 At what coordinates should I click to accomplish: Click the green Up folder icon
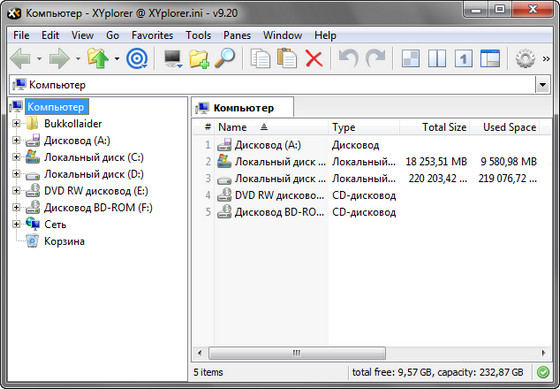[98, 59]
